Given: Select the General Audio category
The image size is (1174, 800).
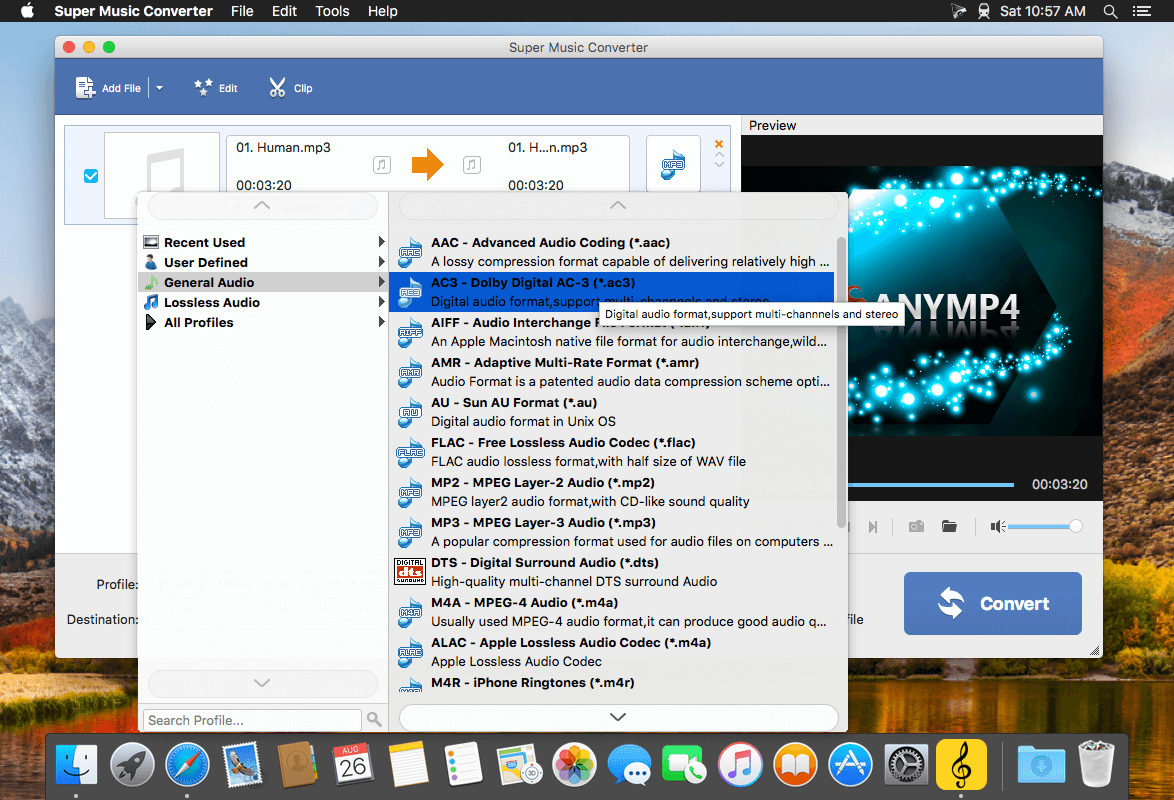Looking at the screenshot, I should (264, 282).
